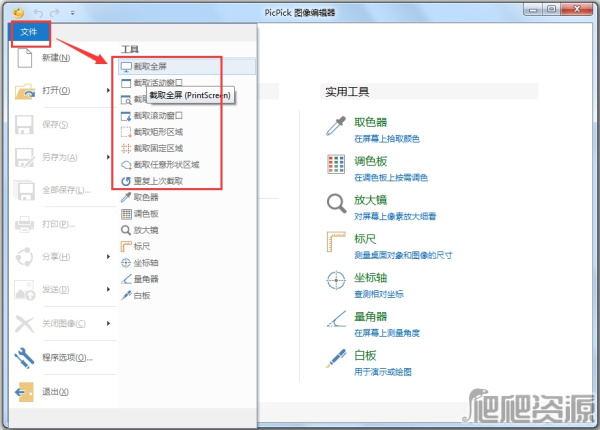Click 程序选项(O)... options label
Viewport: 600px width, 430px height.
67,358
